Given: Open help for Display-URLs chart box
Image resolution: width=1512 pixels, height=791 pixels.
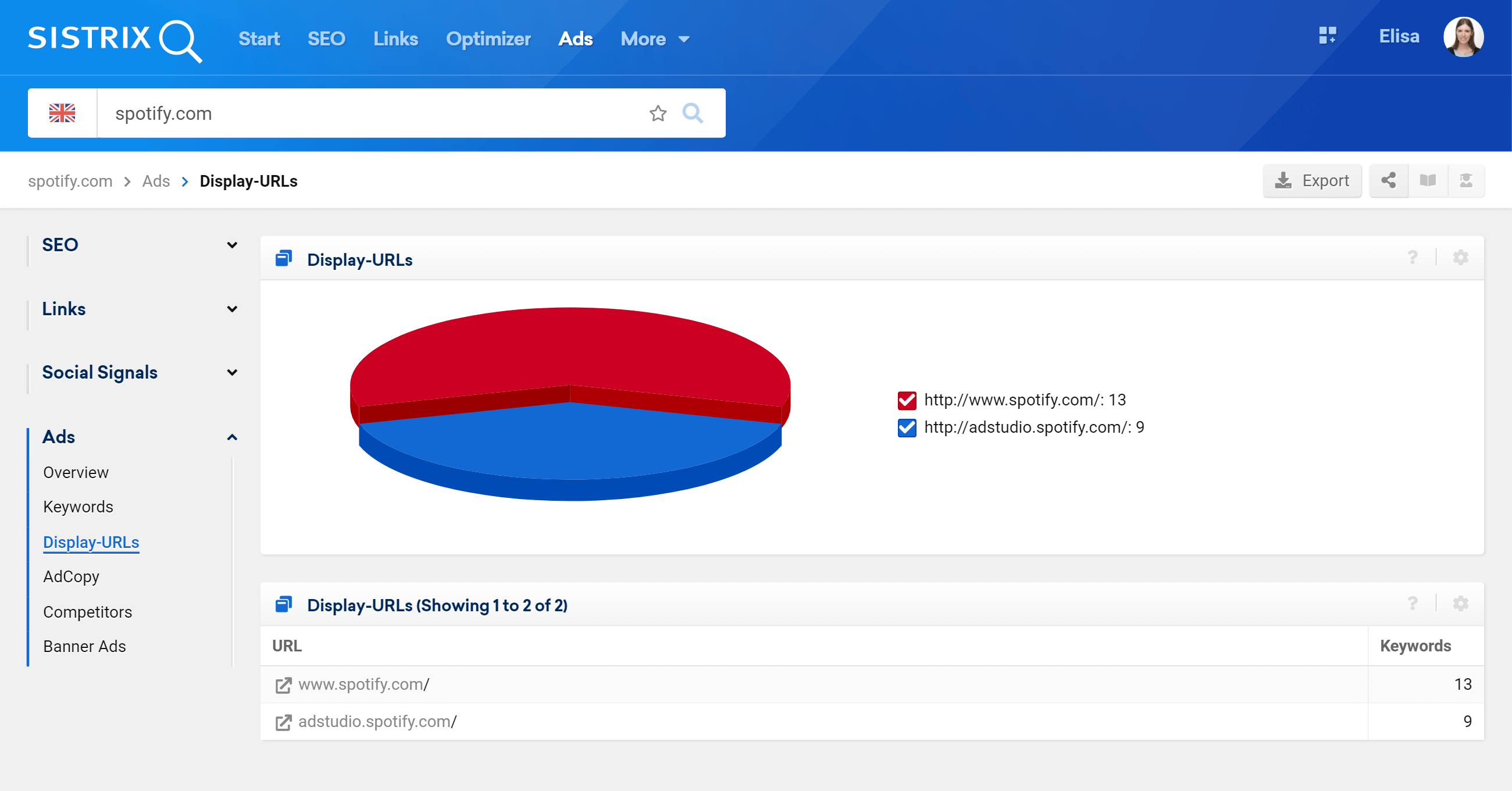Looking at the screenshot, I should pyautogui.click(x=1413, y=258).
